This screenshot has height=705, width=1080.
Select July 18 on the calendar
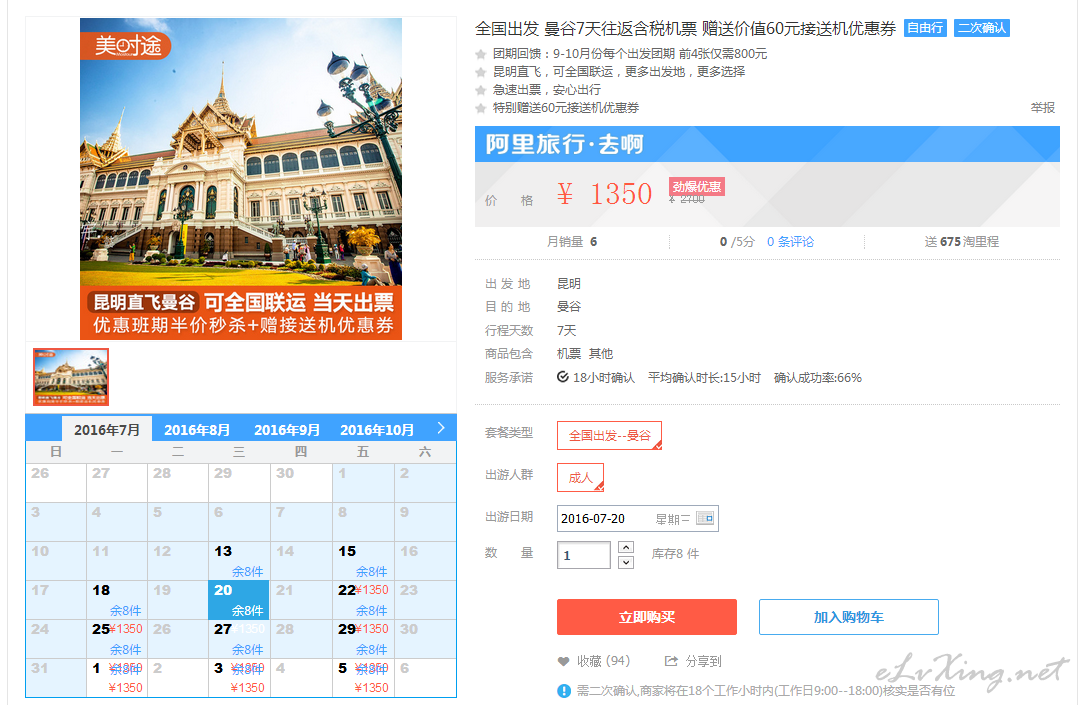coord(116,600)
